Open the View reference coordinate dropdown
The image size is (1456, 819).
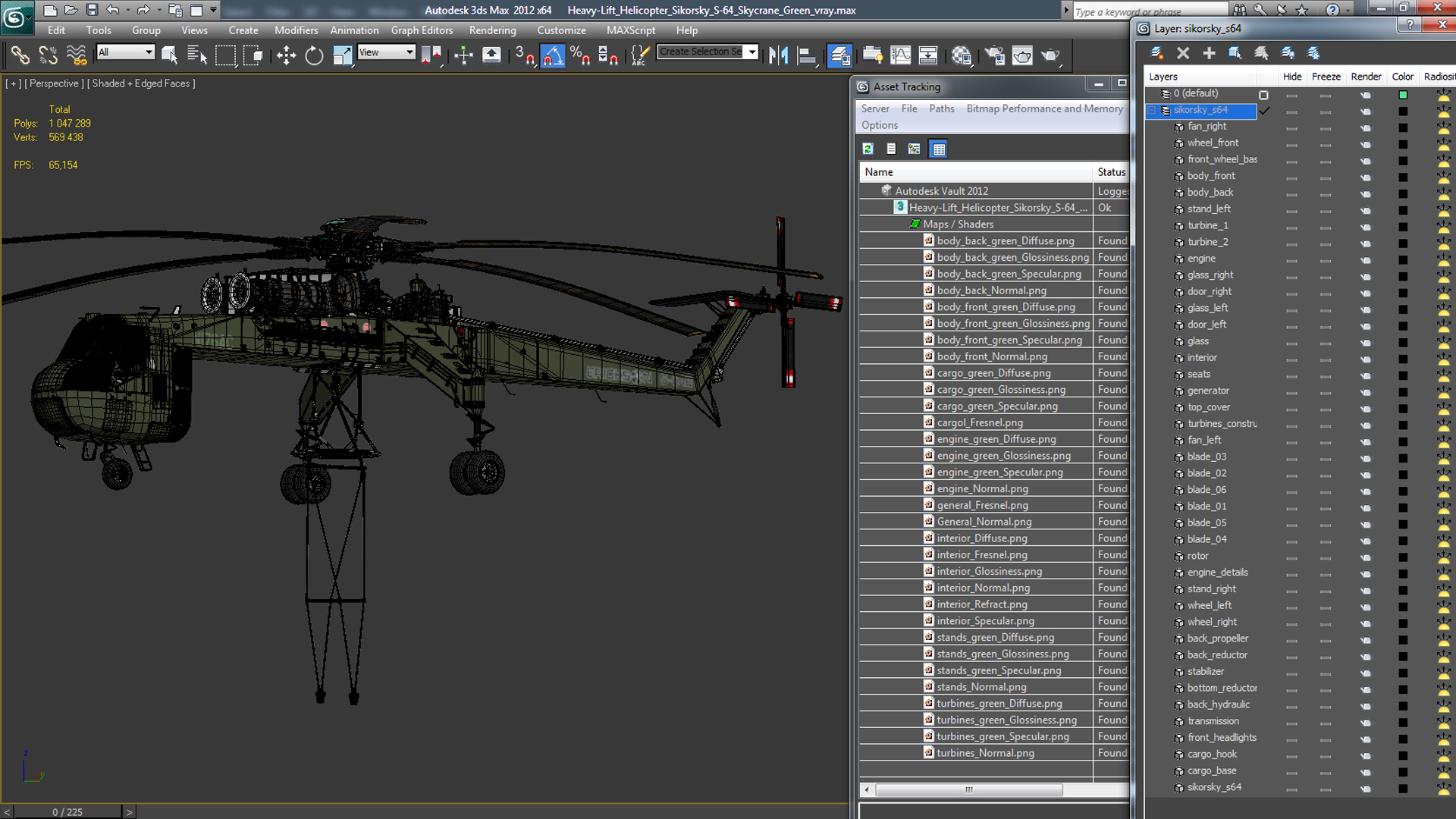click(386, 52)
